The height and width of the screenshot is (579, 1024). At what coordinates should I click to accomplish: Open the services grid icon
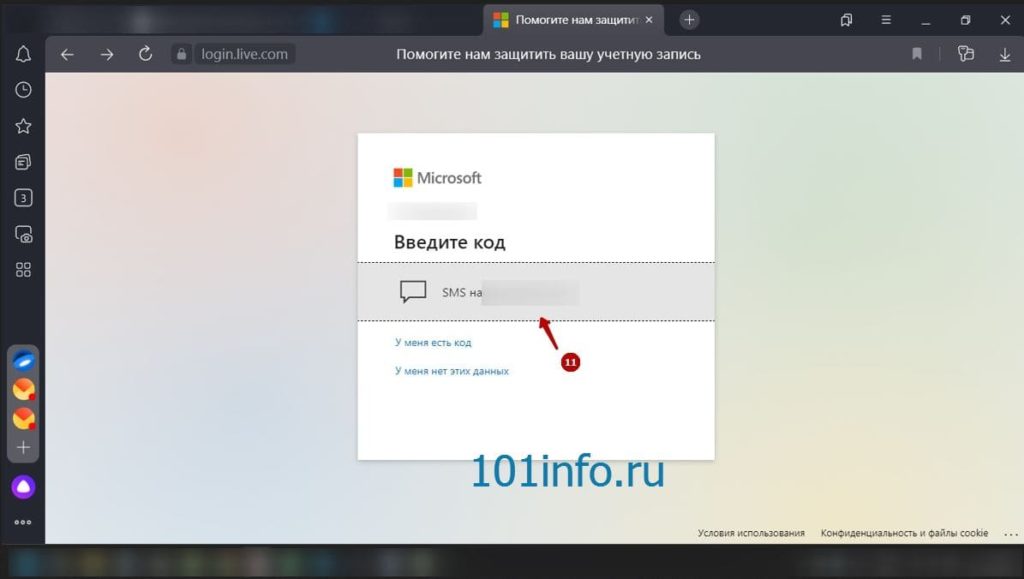23,270
